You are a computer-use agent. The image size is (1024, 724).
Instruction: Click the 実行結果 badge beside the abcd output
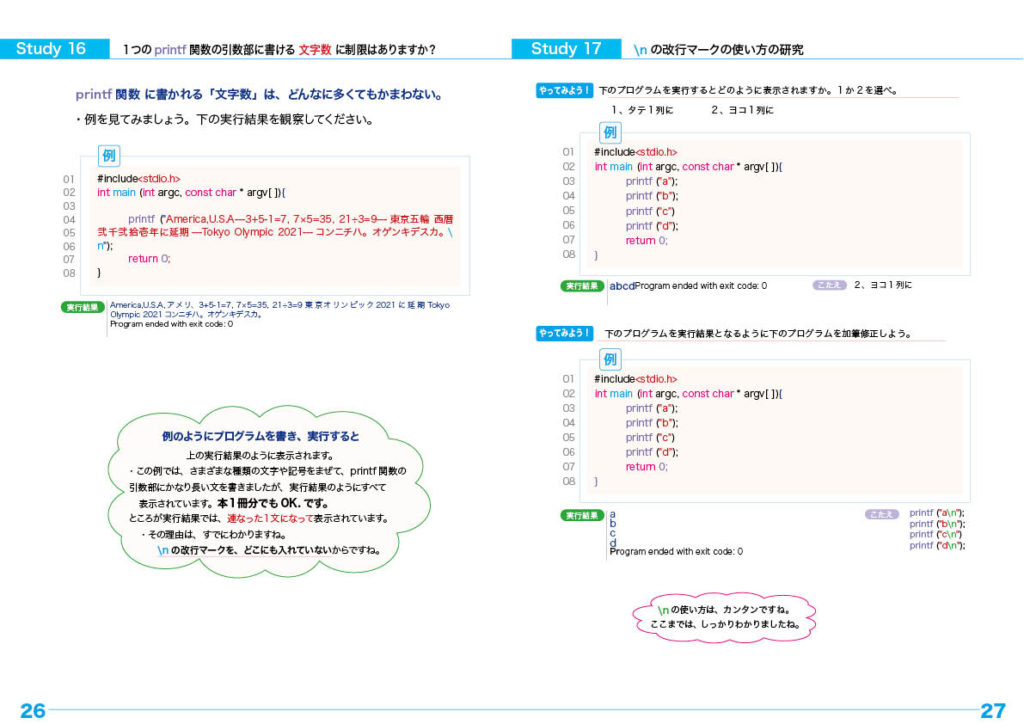coord(582,286)
